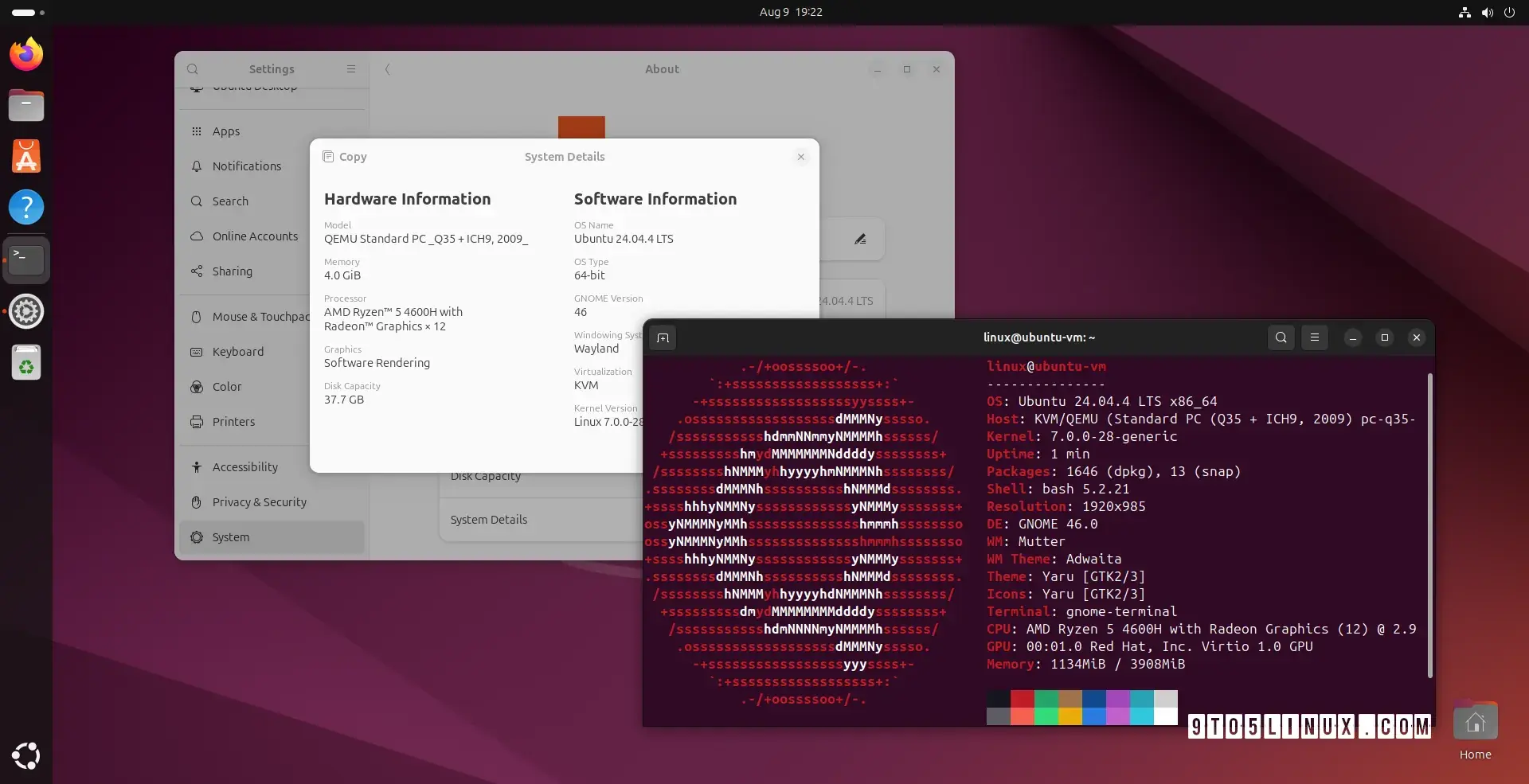The image size is (1529, 784).
Task: Open the Files manager dock icon
Action: point(26,105)
